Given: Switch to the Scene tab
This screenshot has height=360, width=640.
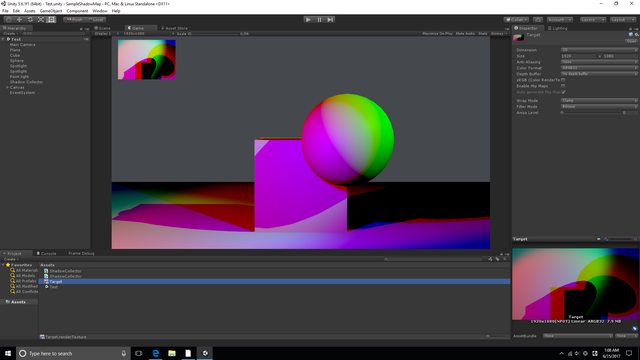Looking at the screenshot, I should (103, 28).
